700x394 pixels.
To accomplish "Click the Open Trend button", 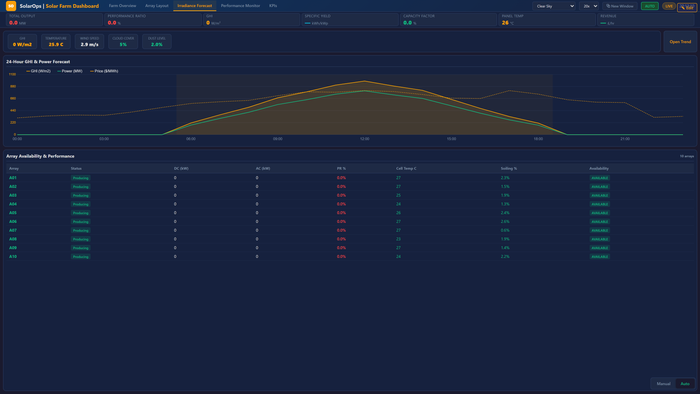I will pos(680,41).
